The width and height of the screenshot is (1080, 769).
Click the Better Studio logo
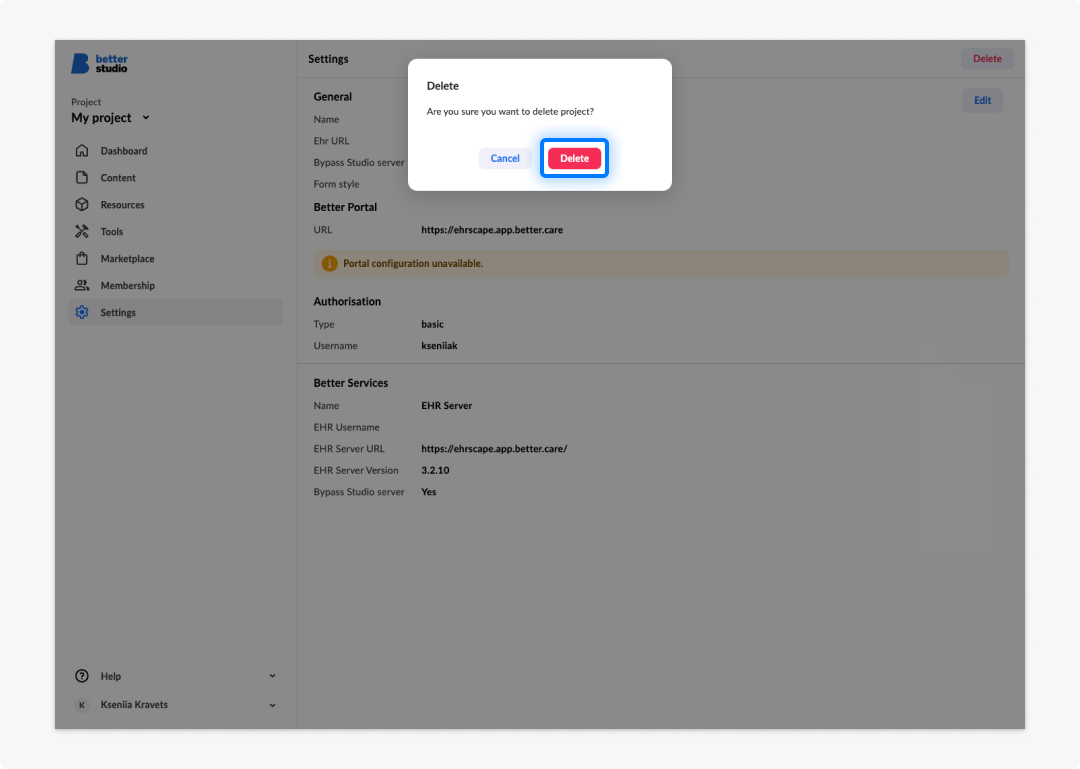pos(99,63)
